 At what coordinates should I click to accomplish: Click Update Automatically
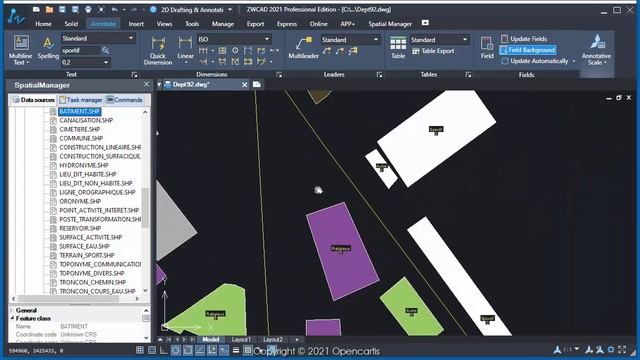coord(535,61)
